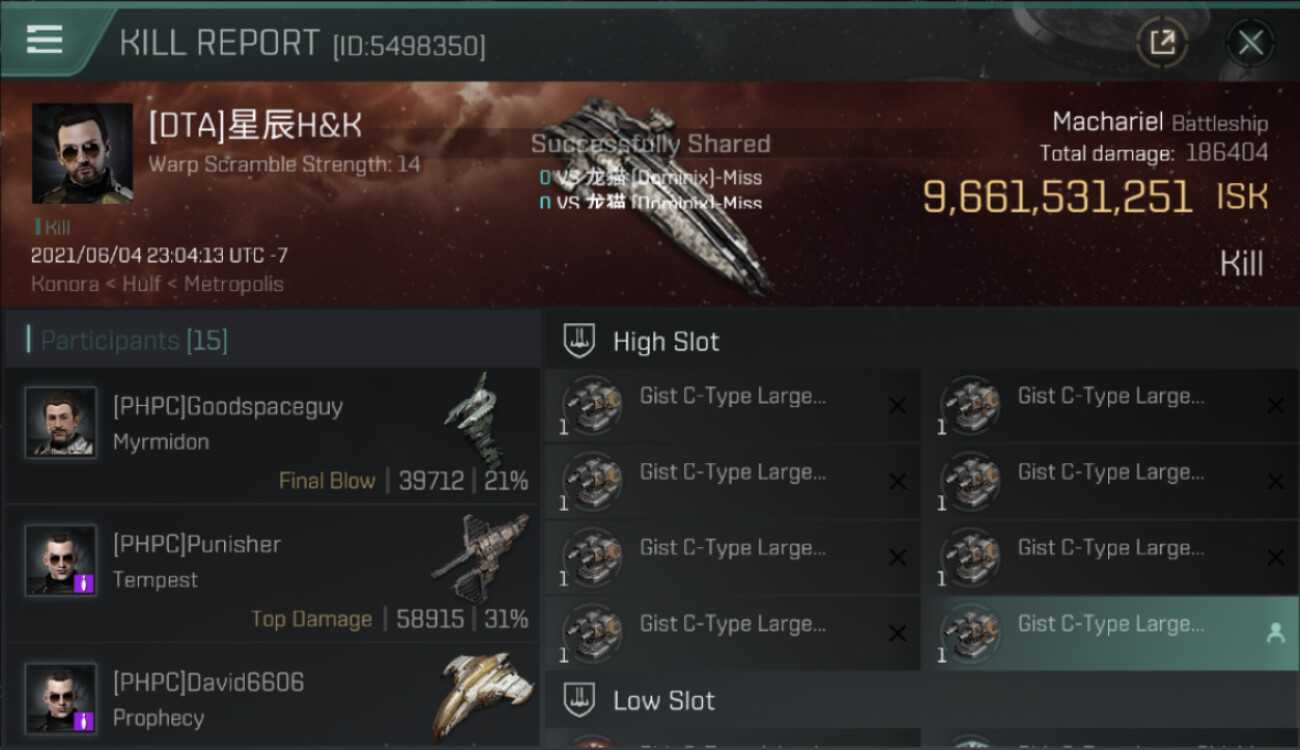This screenshot has height=750, width=1300.
Task: Click the Konora system location link
Action: (x=64, y=284)
